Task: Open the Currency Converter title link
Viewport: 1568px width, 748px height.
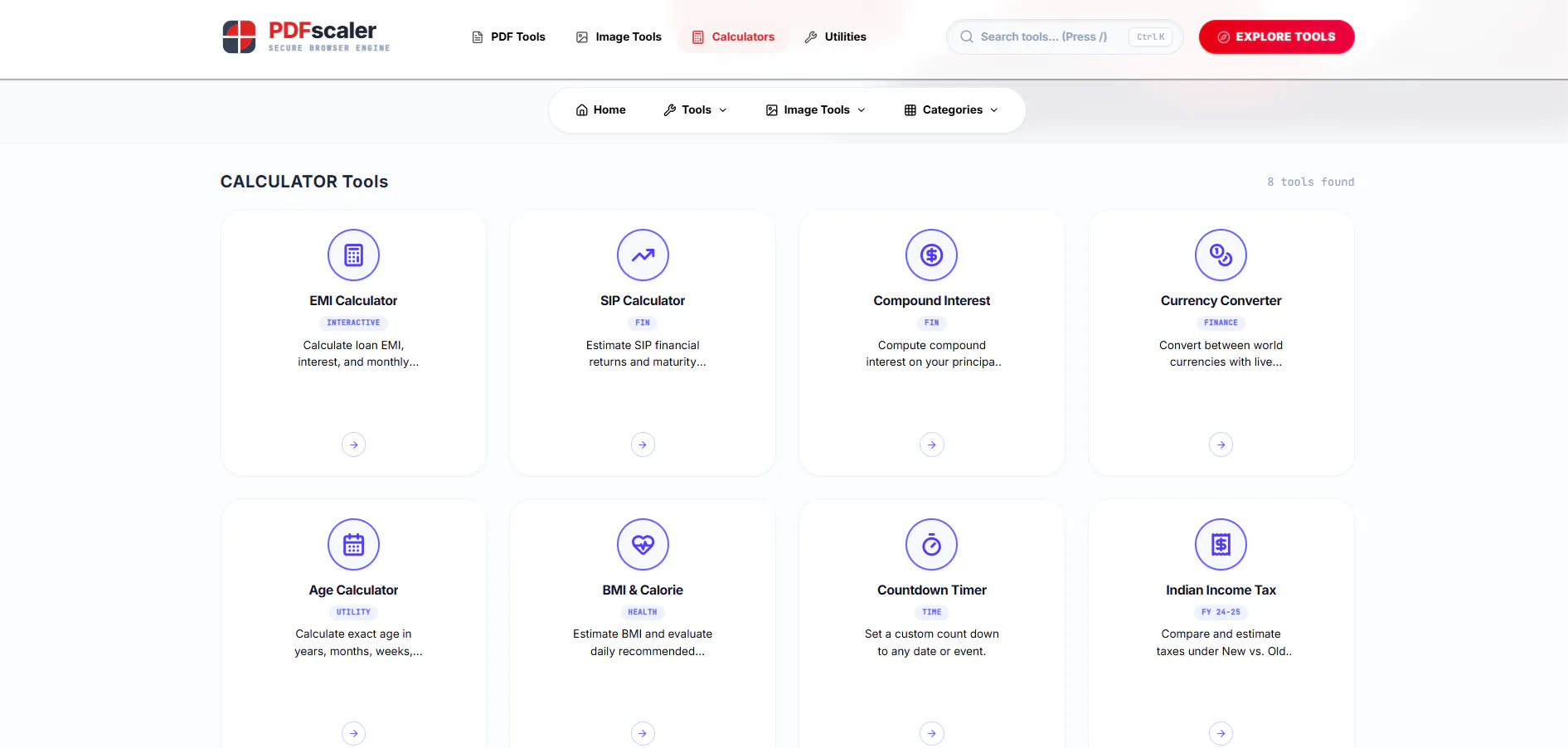Action: 1221,301
